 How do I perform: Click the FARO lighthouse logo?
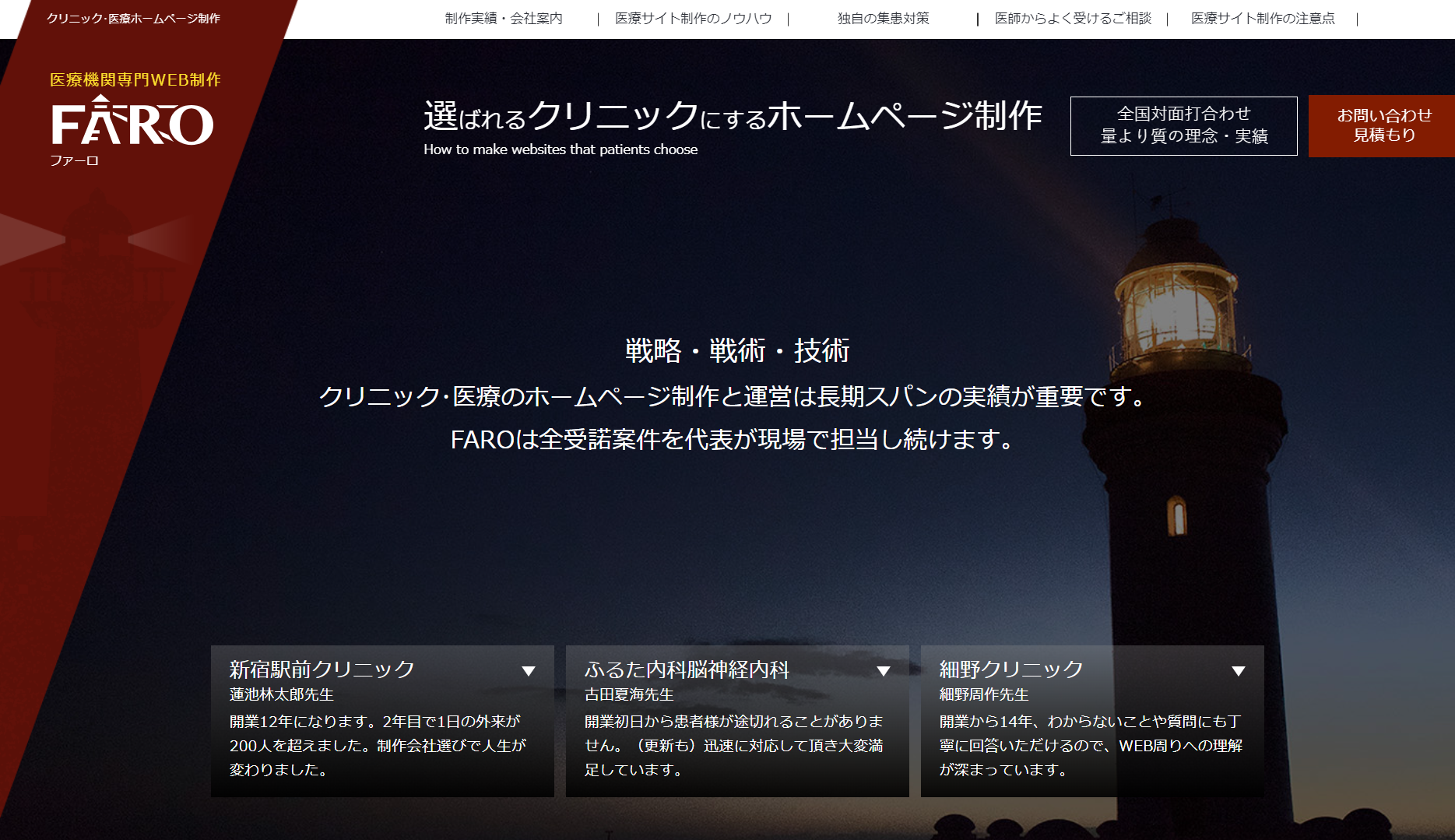132,122
